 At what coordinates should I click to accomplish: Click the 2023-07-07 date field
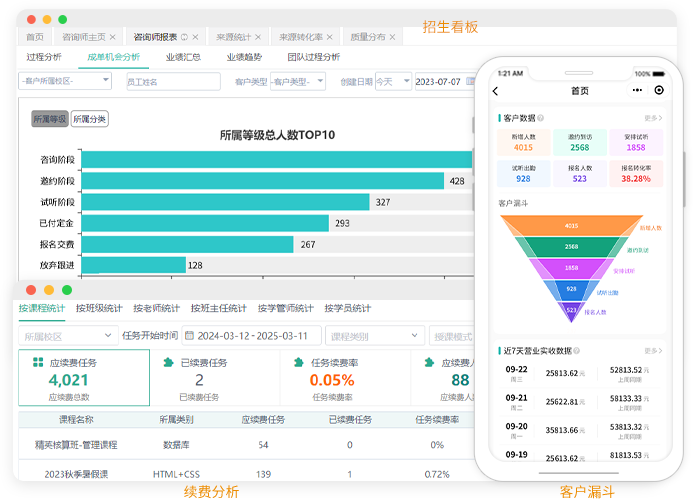pos(445,82)
